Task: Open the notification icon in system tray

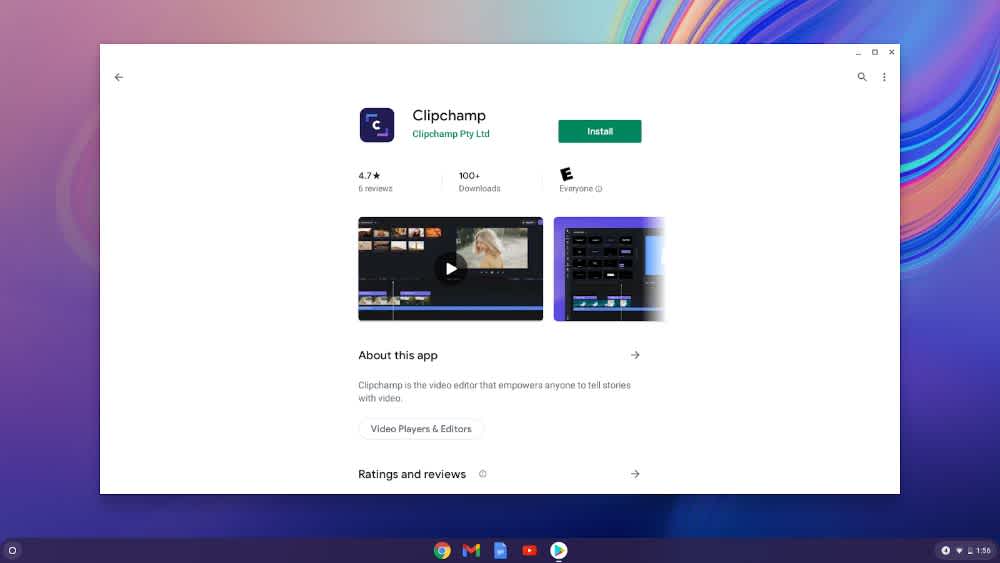Action: 946,550
